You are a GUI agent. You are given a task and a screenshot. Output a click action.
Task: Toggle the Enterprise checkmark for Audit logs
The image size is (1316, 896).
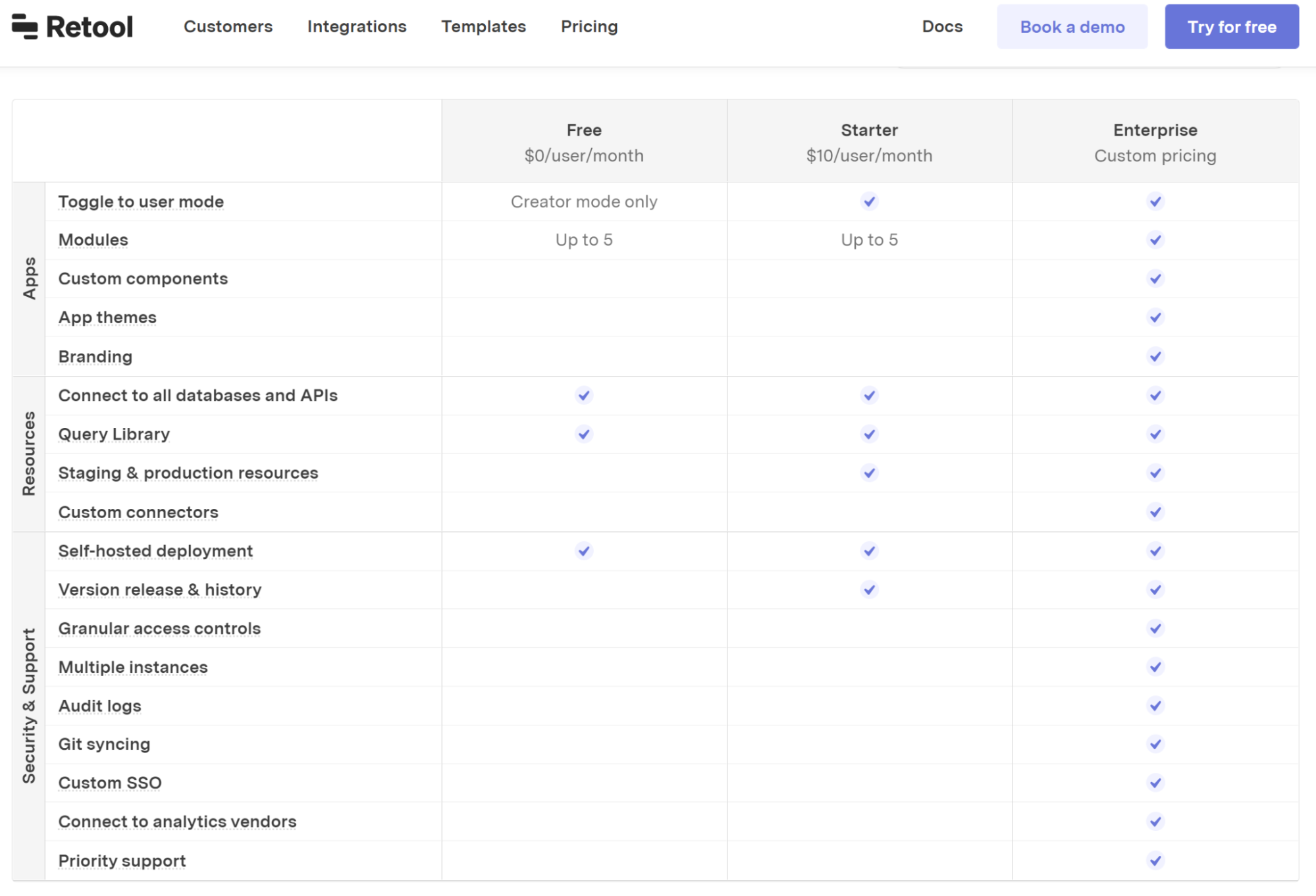tap(1155, 705)
